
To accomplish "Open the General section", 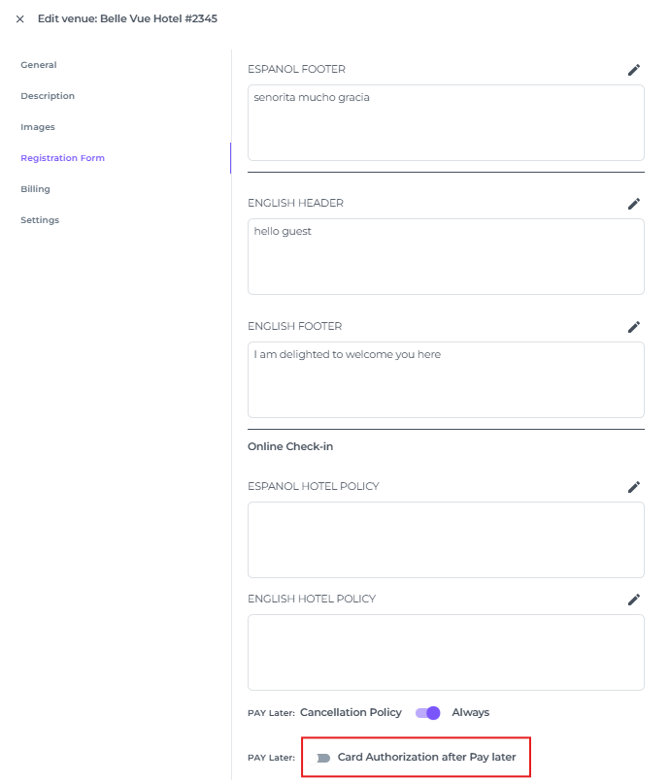I will click(x=39, y=65).
